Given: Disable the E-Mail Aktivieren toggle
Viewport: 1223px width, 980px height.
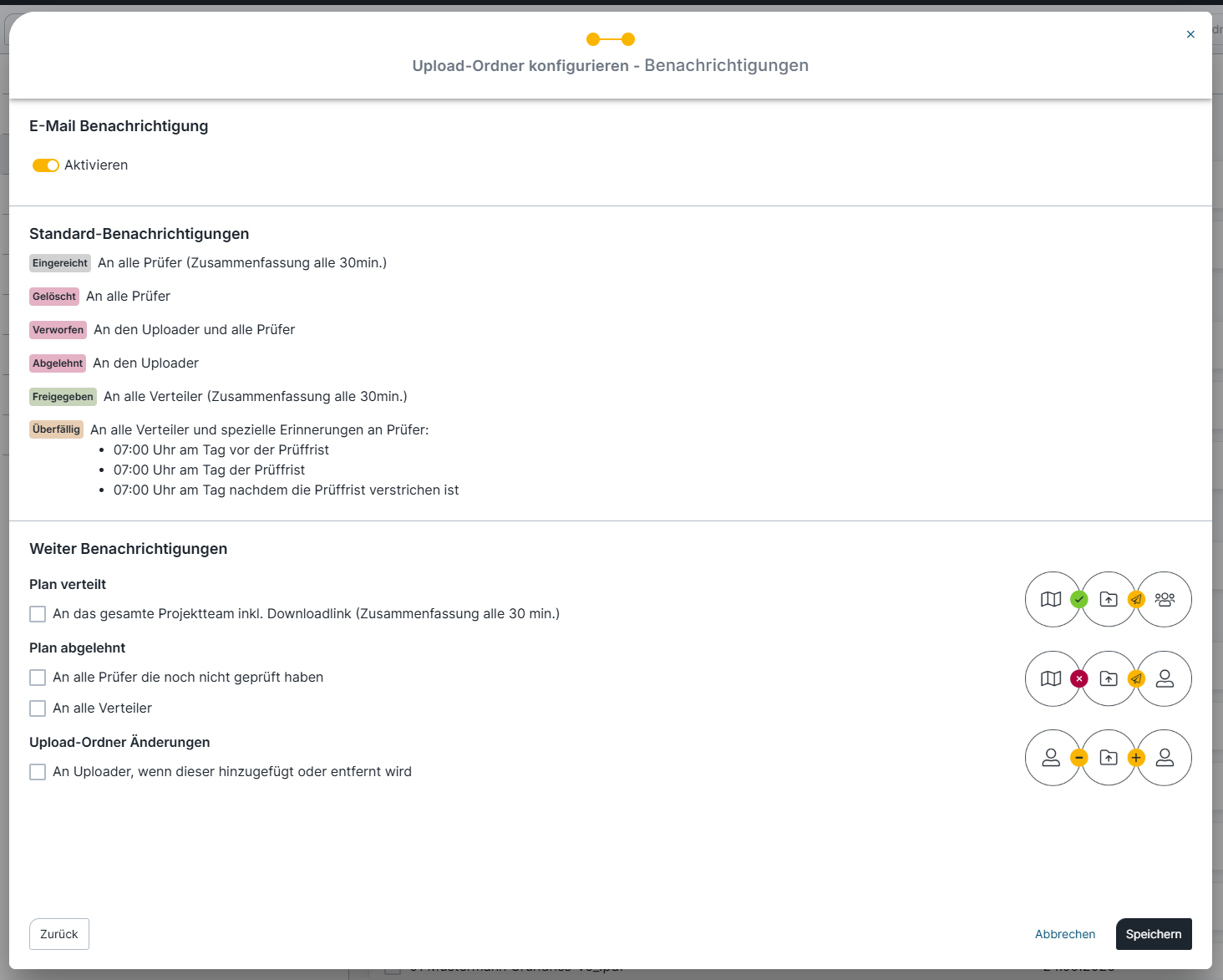Looking at the screenshot, I should click(46, 165).
